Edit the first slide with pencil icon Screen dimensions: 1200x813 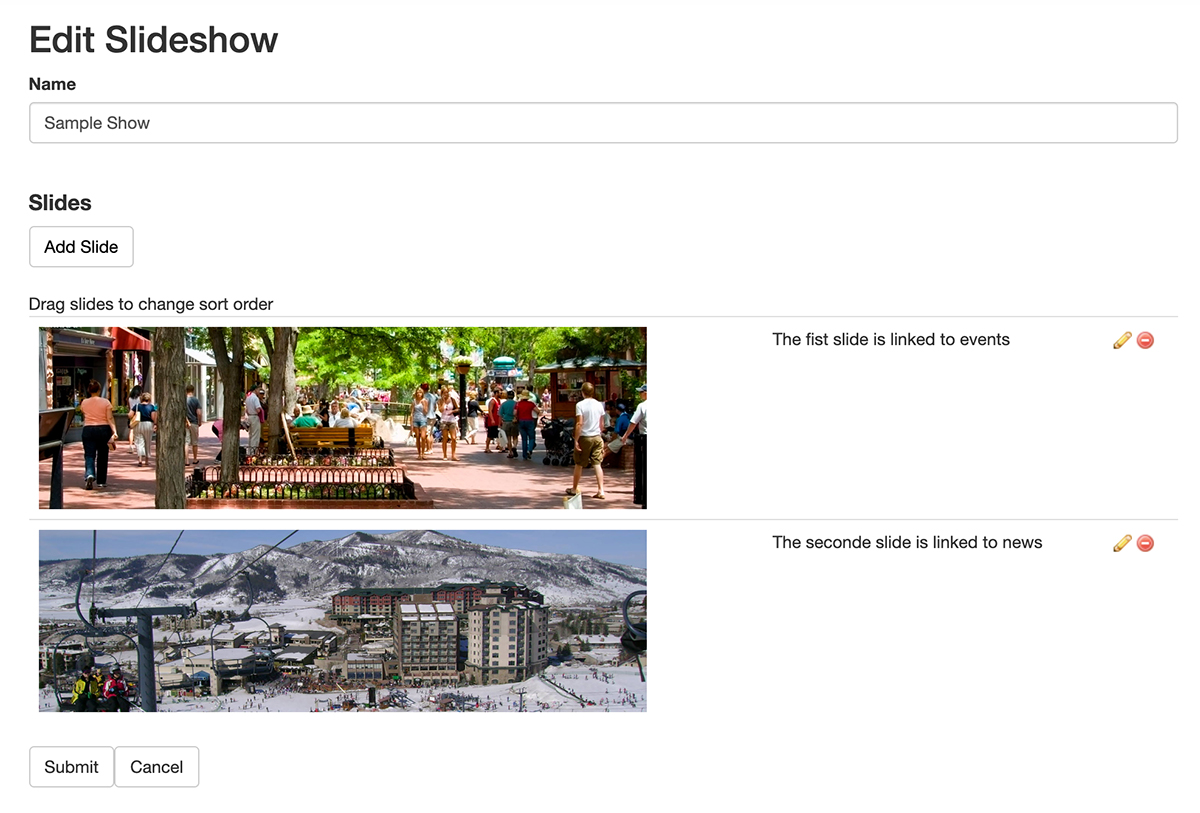coord(1122,340)
